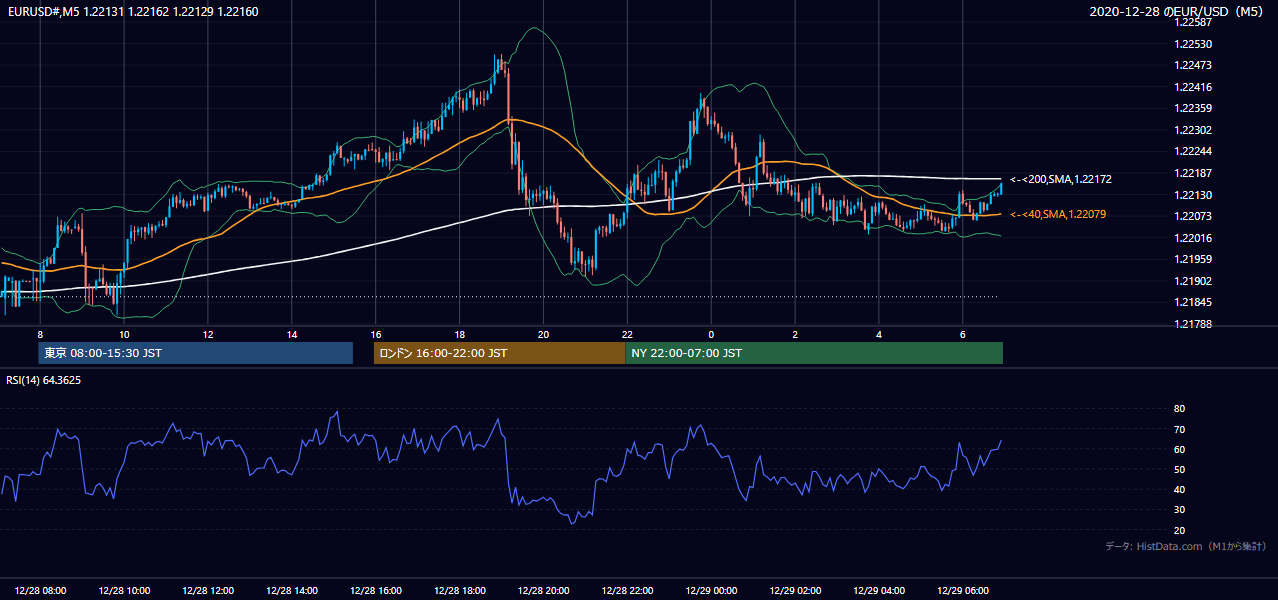The image size is (1278, 600).
Task: Click the 1.22530 price axis label
Action: tap(1194, 44)
